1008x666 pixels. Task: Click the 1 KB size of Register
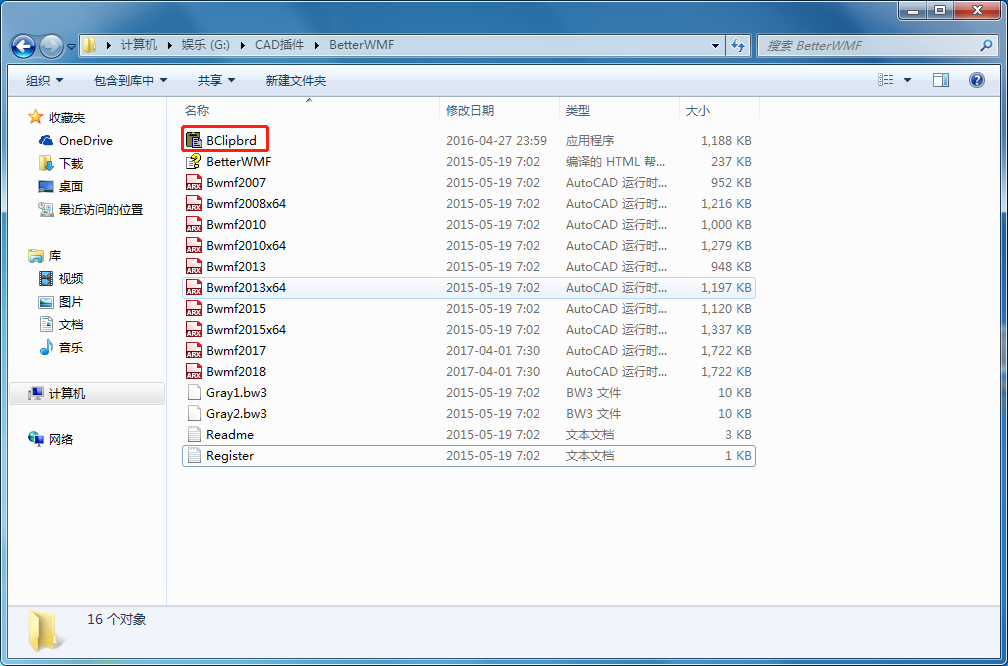(738, 456)
